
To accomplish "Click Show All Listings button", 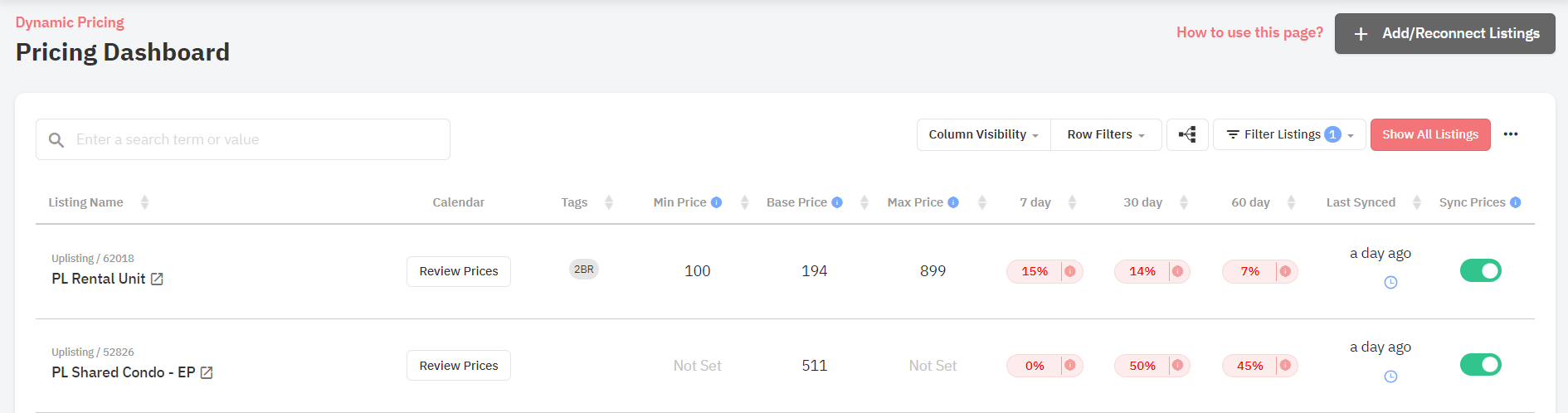I will pos(1430,134).
